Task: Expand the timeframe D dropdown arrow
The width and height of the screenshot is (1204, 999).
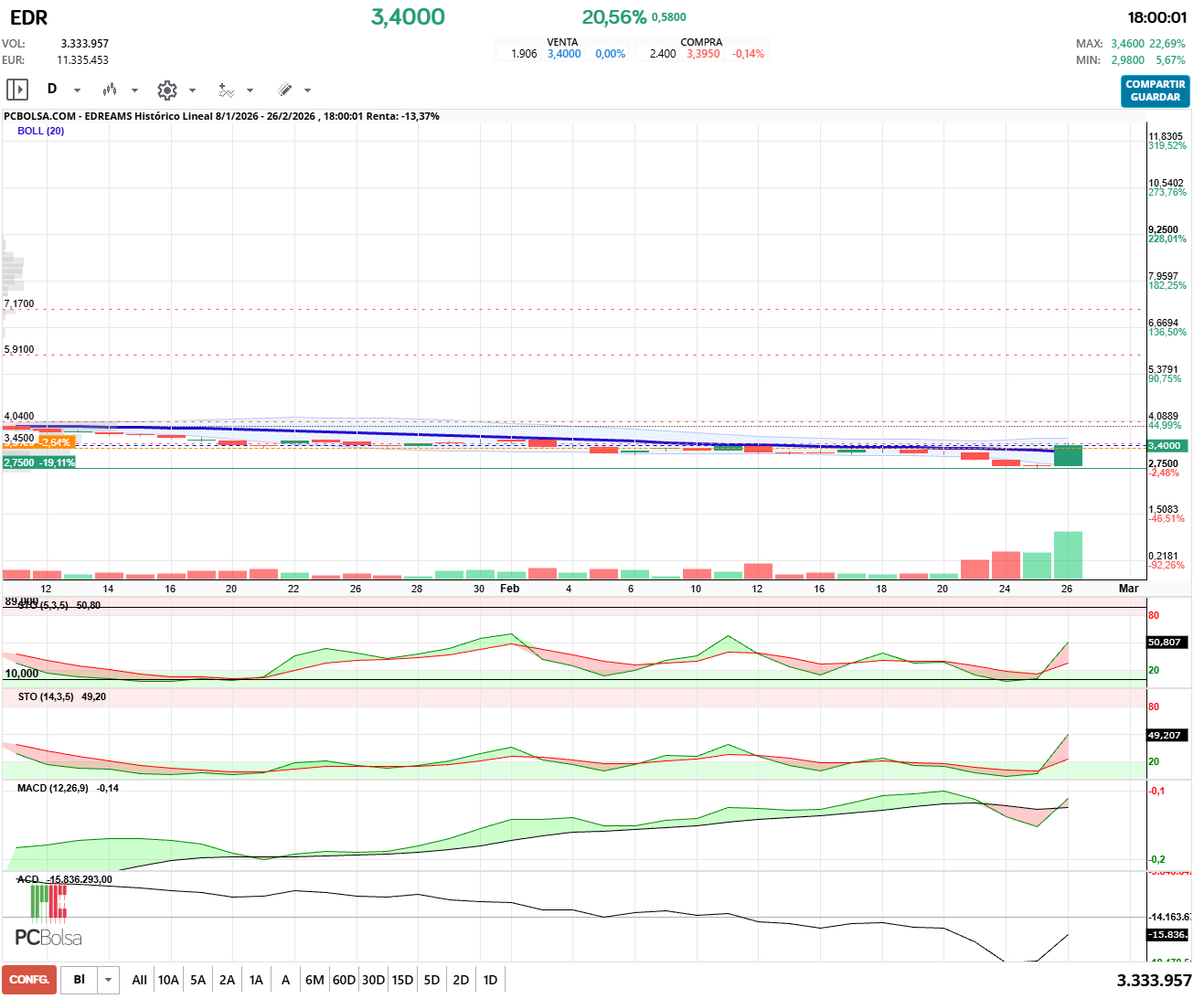Action: click(77, 90)
